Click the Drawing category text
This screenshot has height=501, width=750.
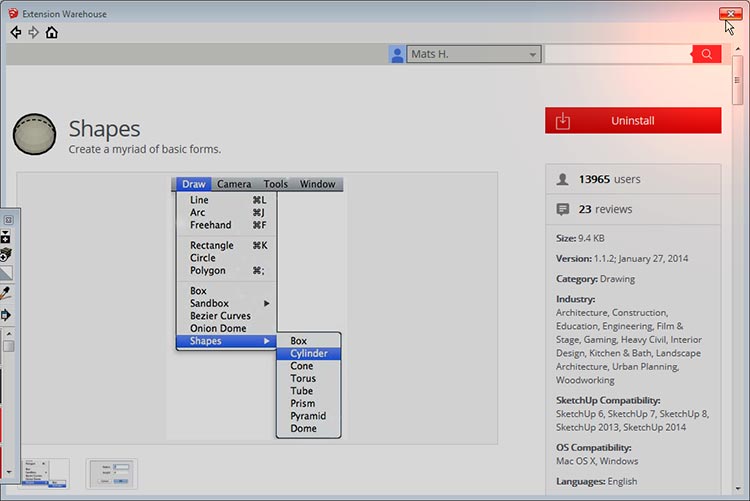618,279
